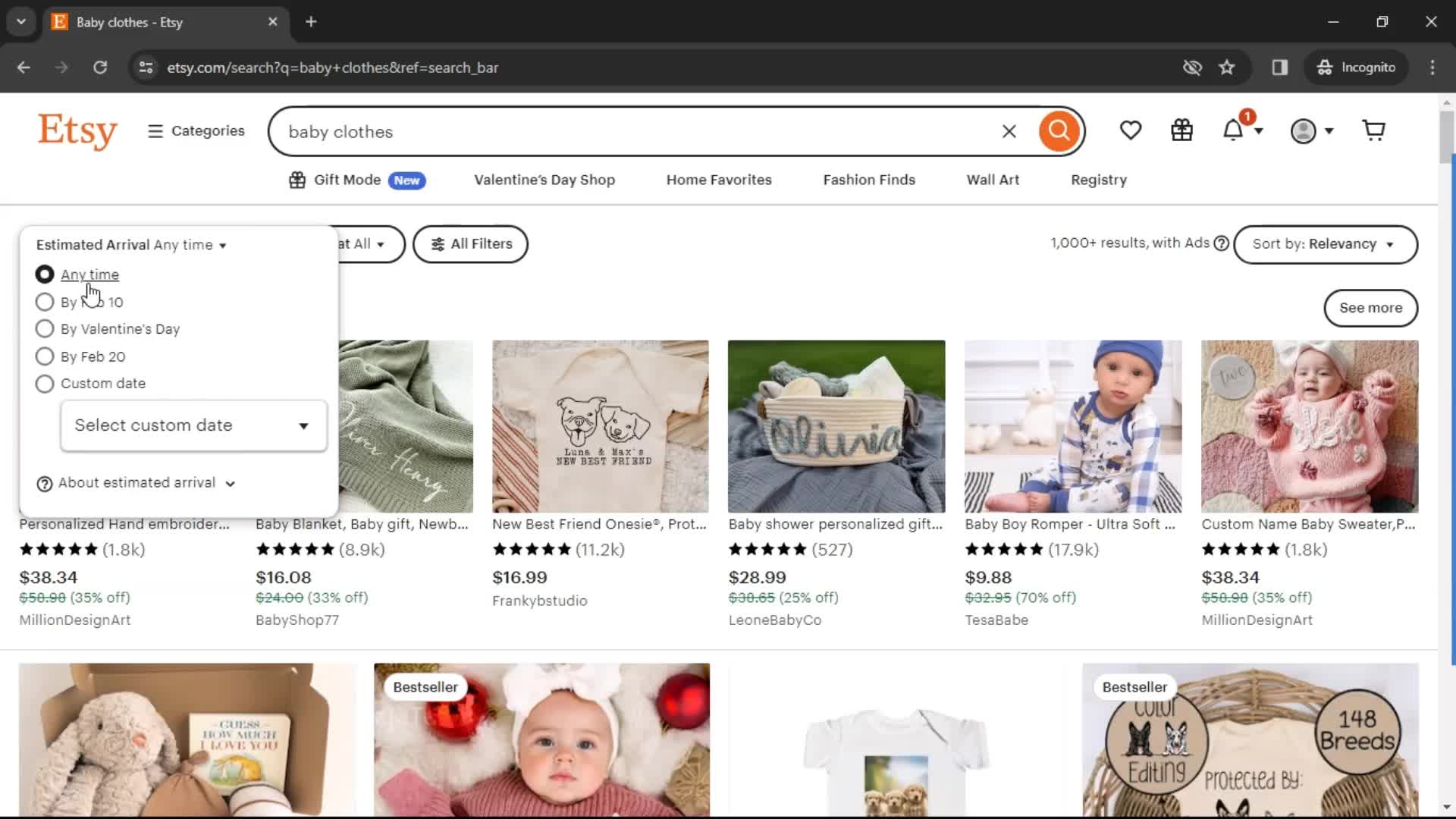
Task: Select the 'By Feb 10' radio button
Action: pos(44,301)
